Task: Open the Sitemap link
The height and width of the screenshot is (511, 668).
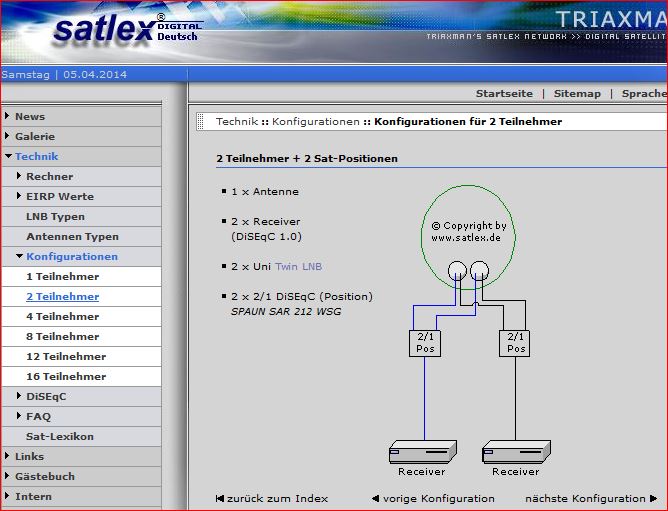Action: [x=577, y=93]
